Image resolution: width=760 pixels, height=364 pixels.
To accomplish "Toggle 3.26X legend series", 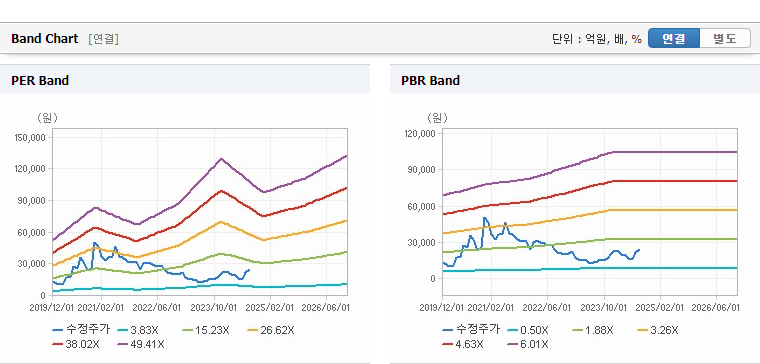I will click(658, 331).
